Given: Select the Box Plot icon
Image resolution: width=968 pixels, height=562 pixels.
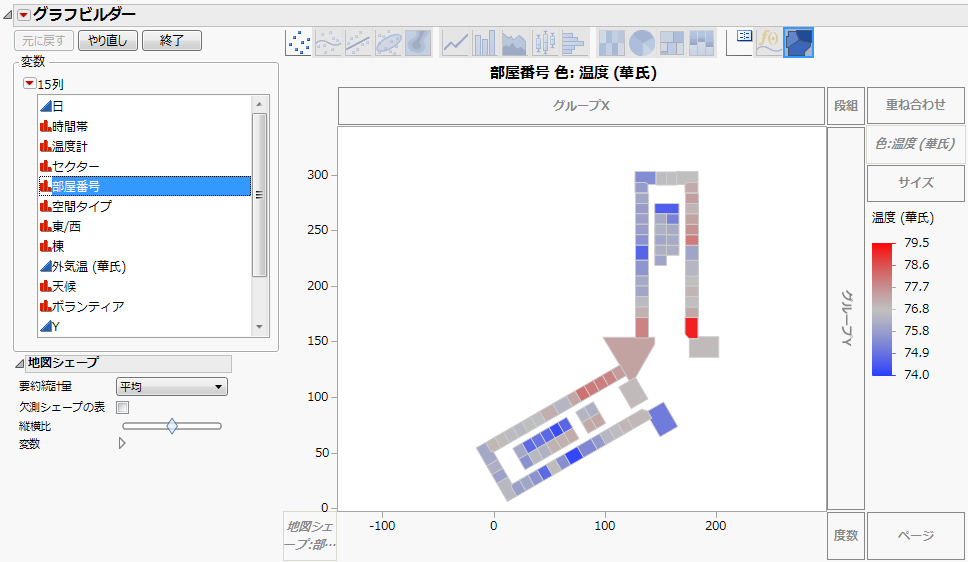Looking at the screenshot, I should click(544, 43).
